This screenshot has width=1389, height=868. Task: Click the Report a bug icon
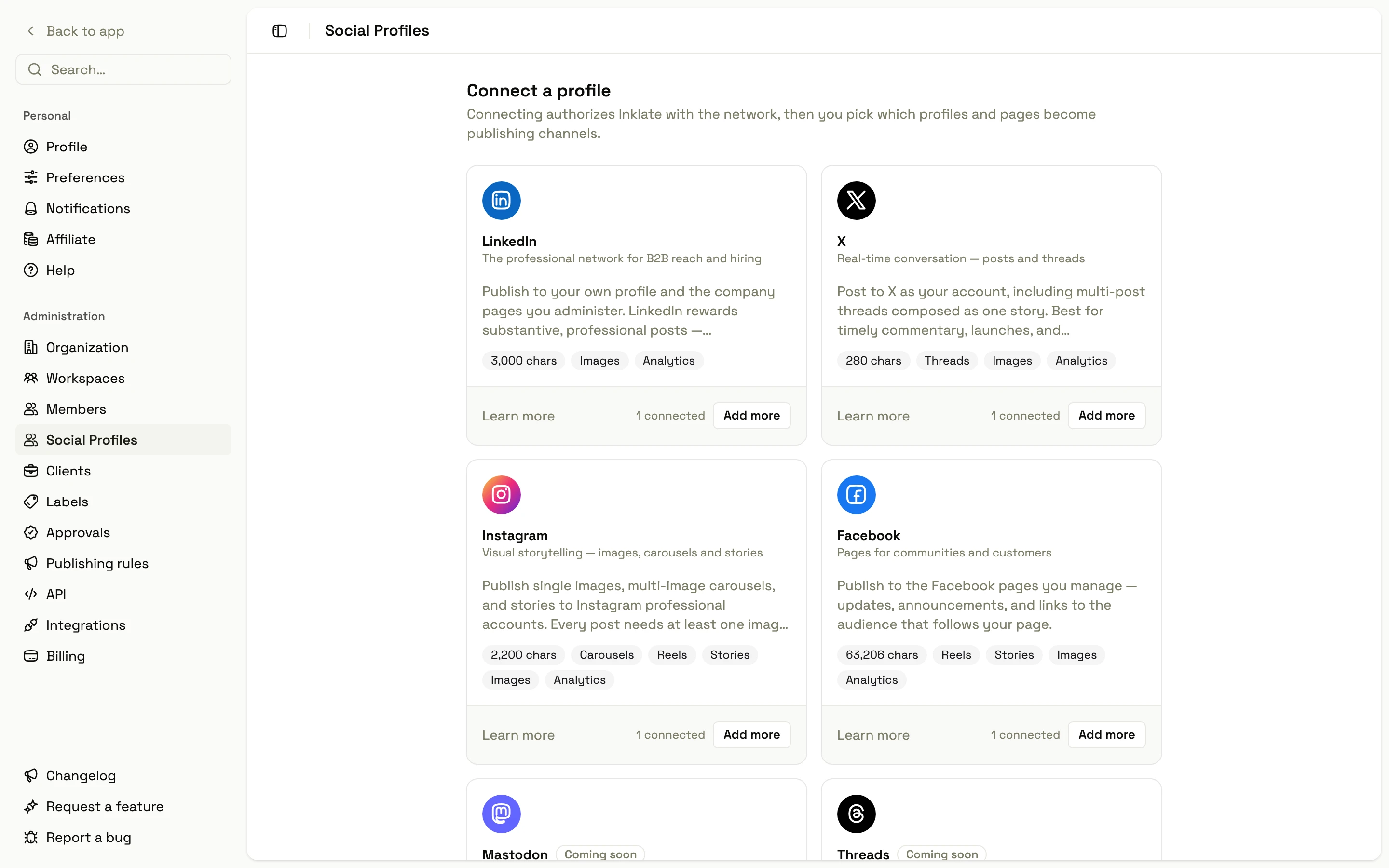point(31,838)
